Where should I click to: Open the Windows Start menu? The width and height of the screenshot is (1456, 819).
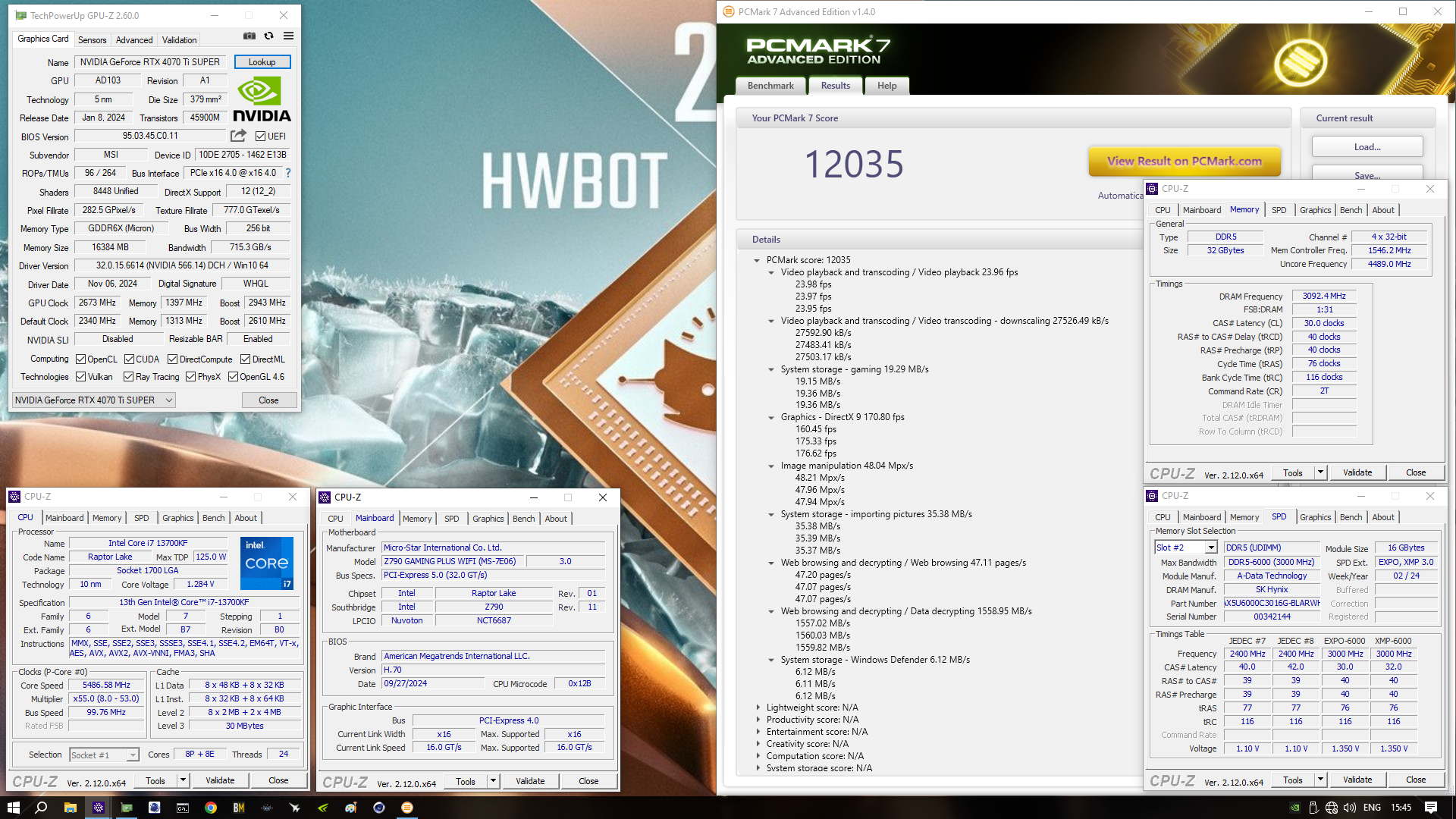coord(13,808)
